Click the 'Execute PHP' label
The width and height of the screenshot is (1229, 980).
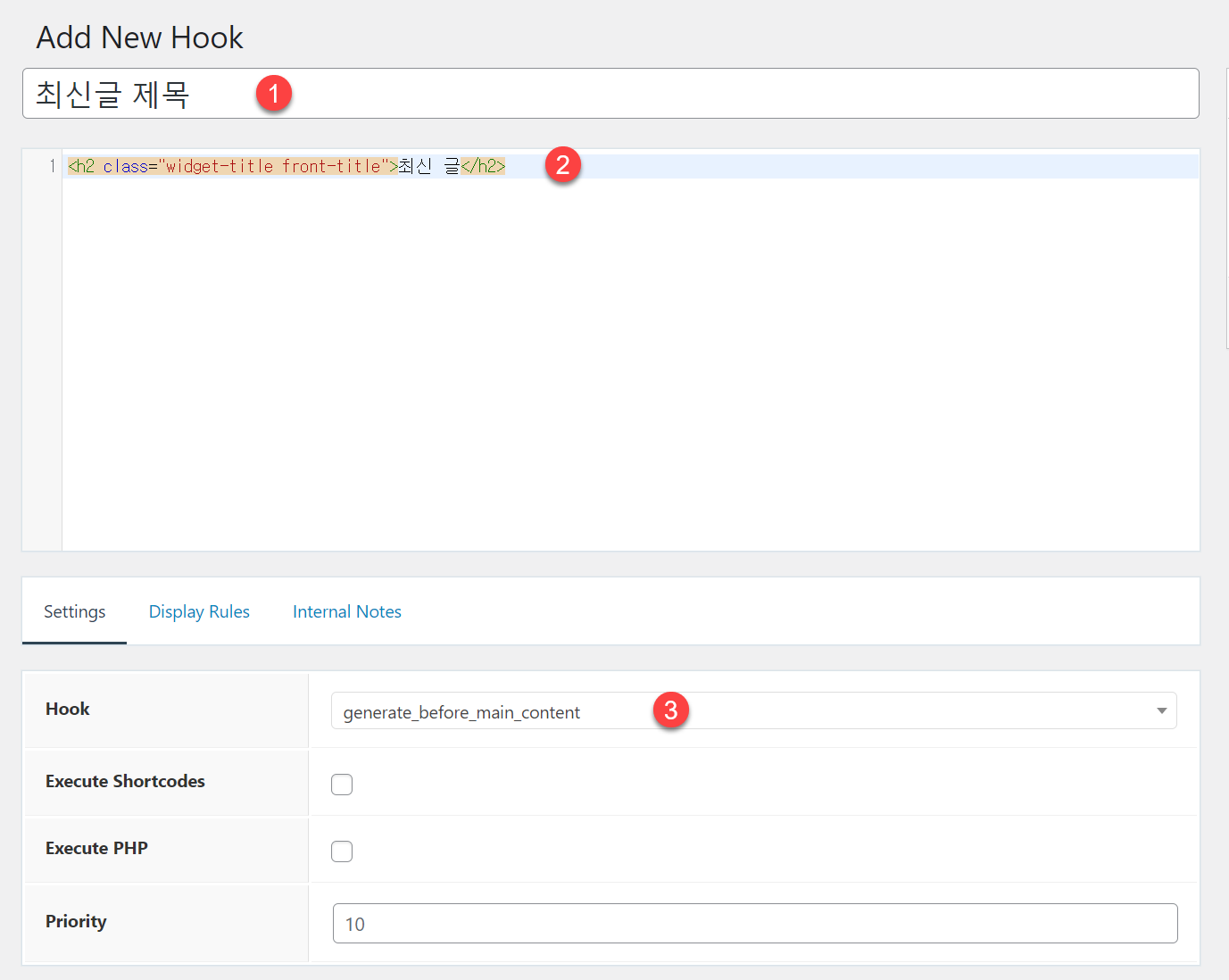[96, 848]
